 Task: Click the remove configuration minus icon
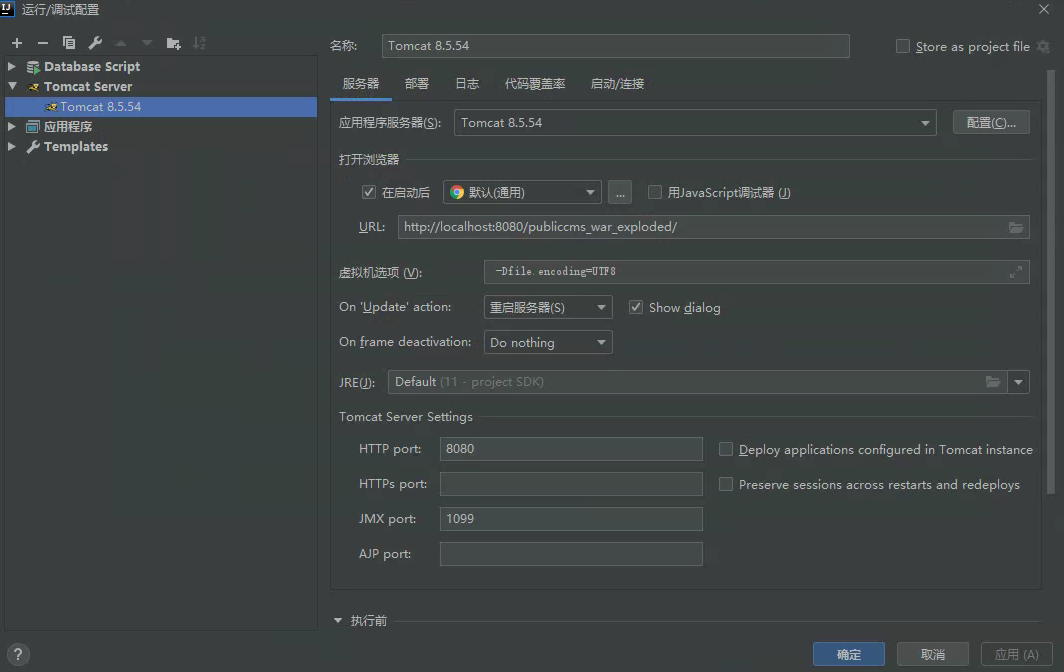point(42,43)
